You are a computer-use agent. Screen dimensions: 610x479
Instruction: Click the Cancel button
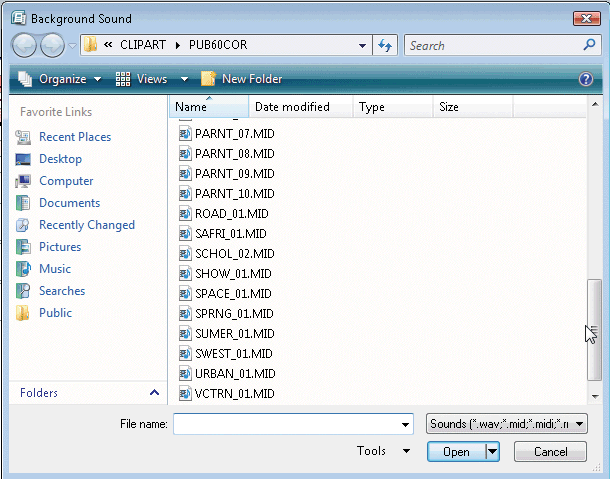(550, 452)
